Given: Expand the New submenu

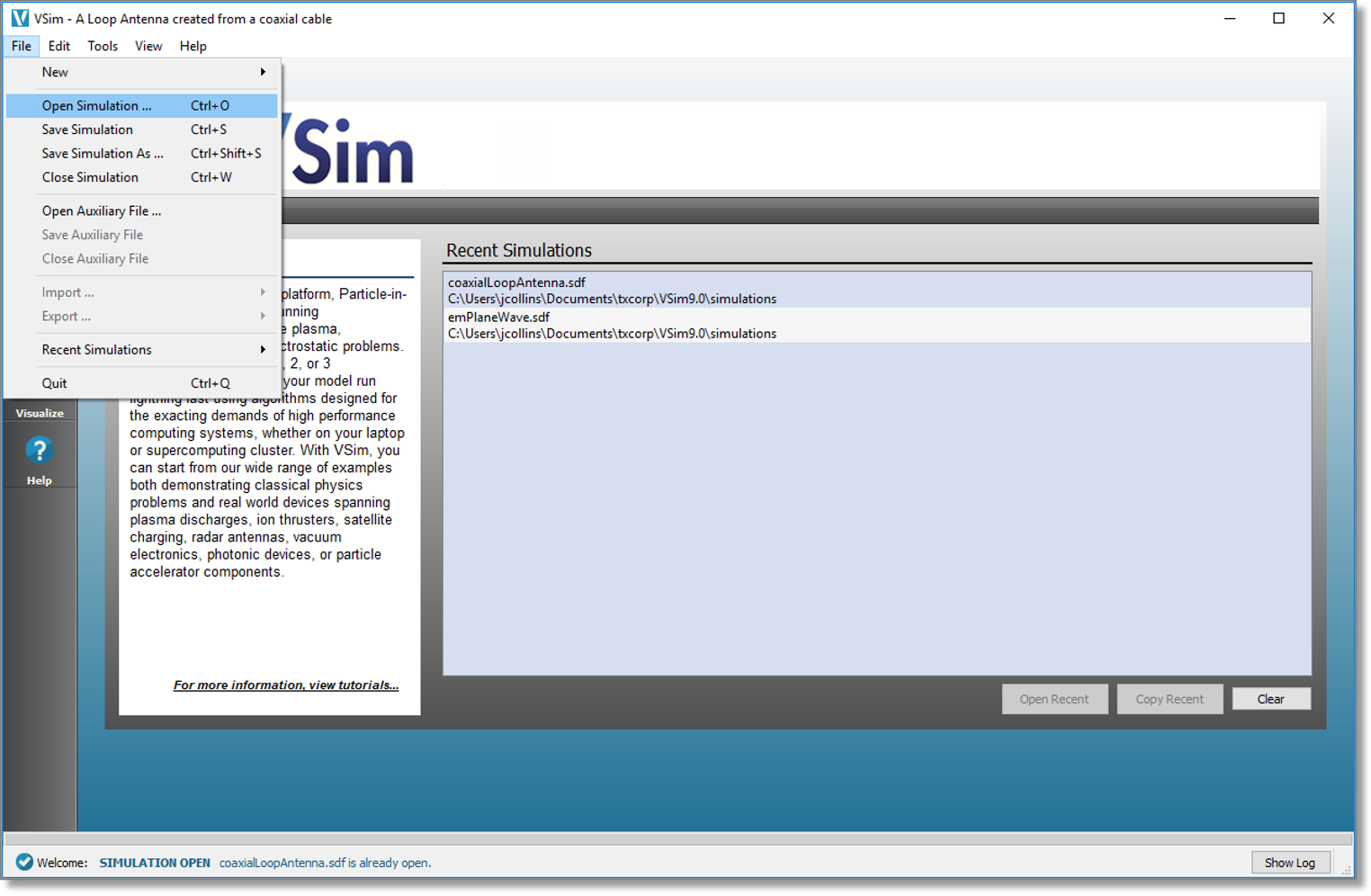Looking at the screenshot, I should [142, 72].
